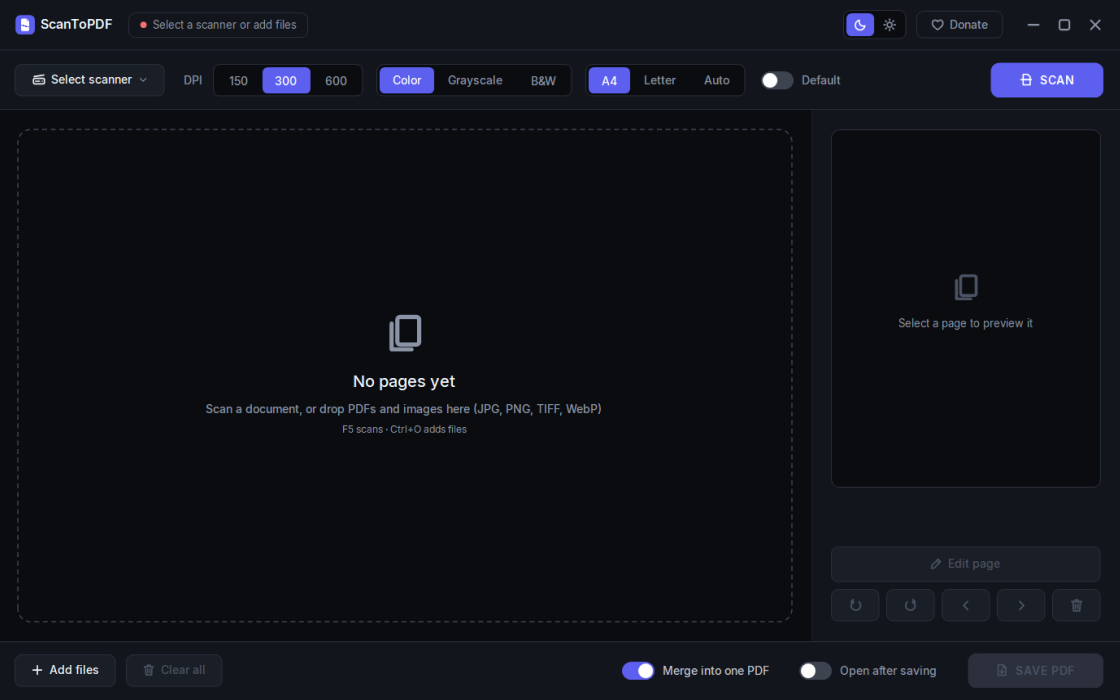The height and width of the screenshot is (700, 1120).
Task: Select Letter paper size
Action: [659, 80]
